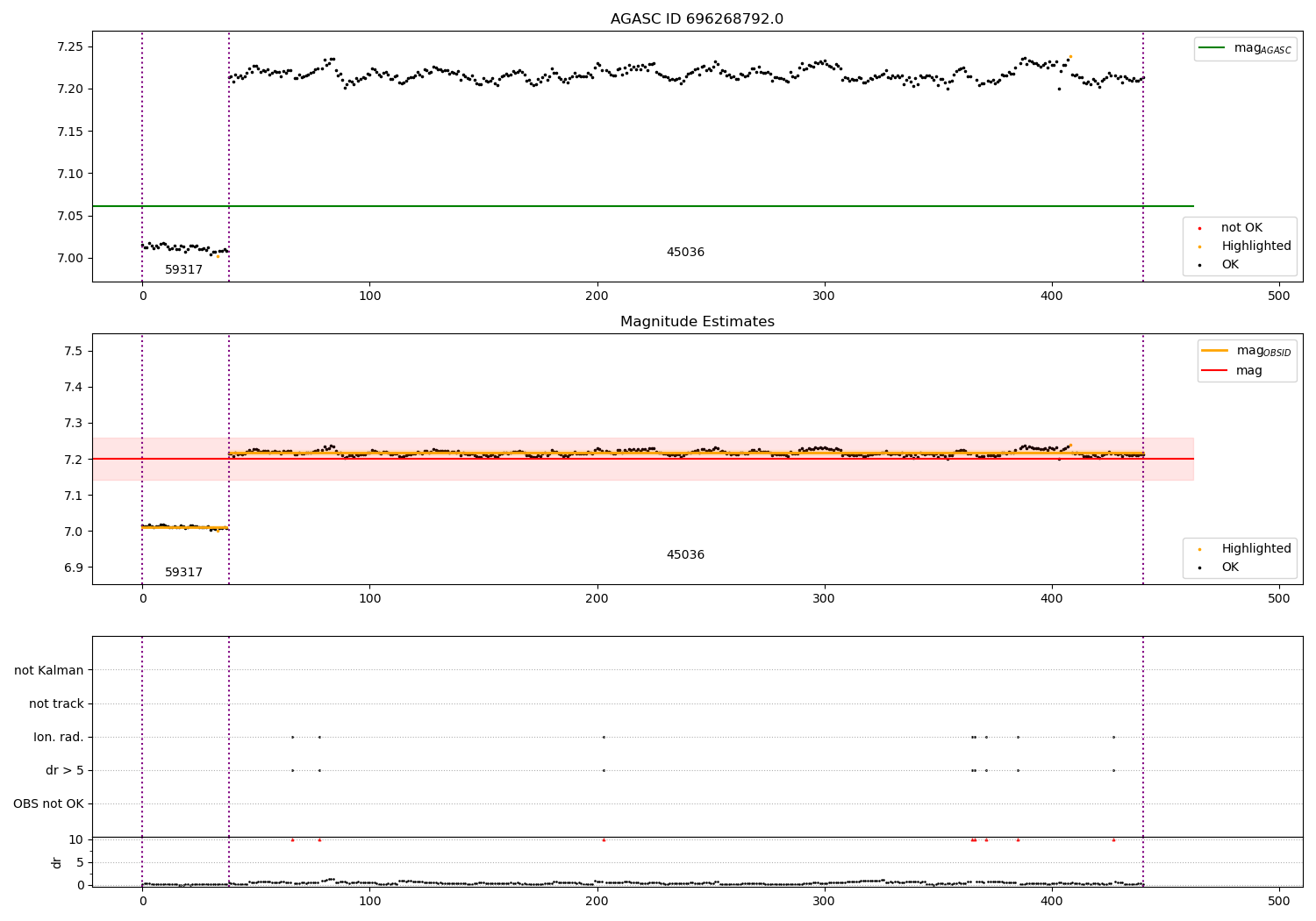Screen dimensions: 1316x921
Task: Click 'Highlighted' legend entry in Magnitude Estimates plot
Action: [1245, 549]
